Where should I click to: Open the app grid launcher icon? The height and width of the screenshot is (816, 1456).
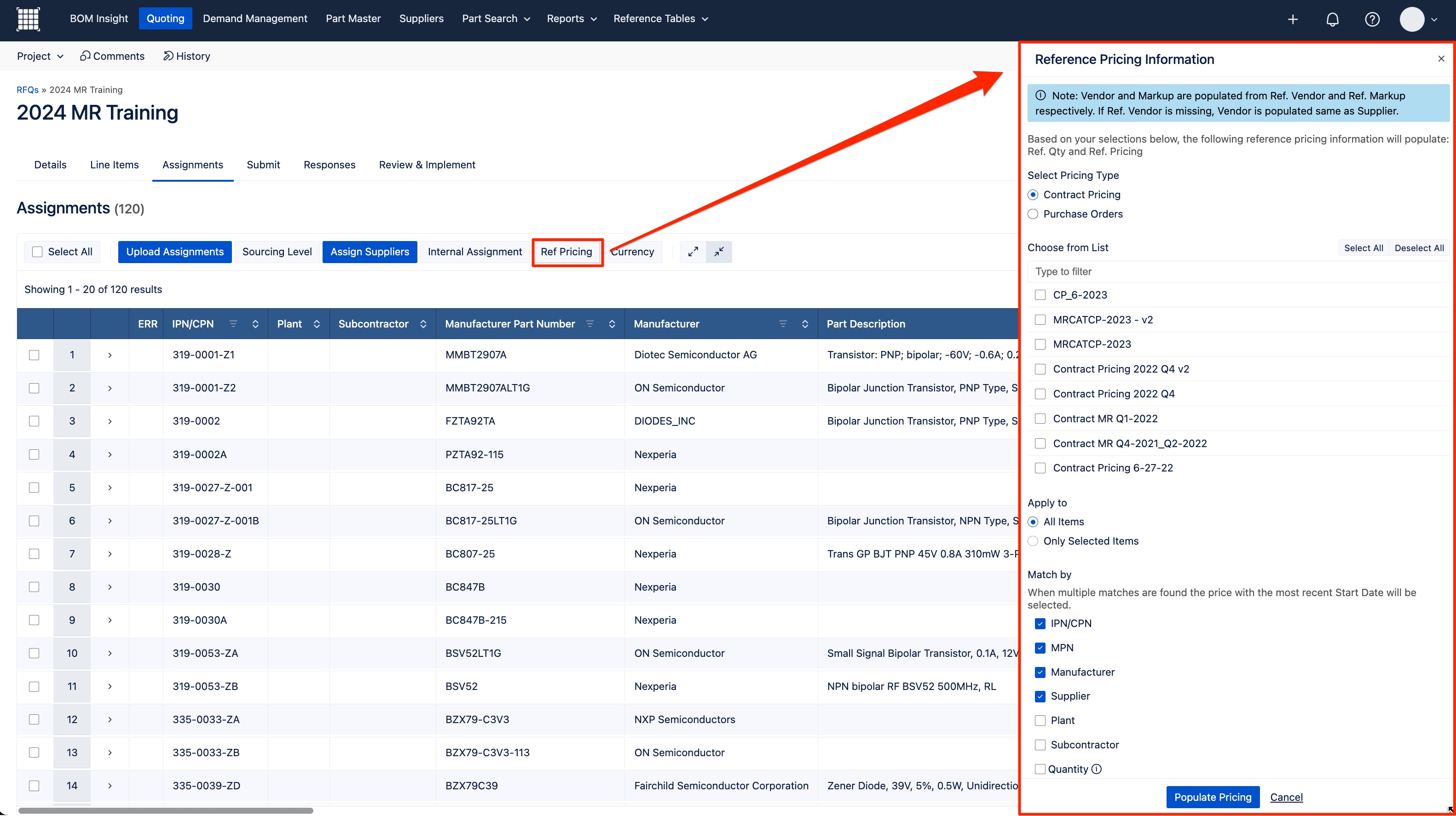[28, 19]
